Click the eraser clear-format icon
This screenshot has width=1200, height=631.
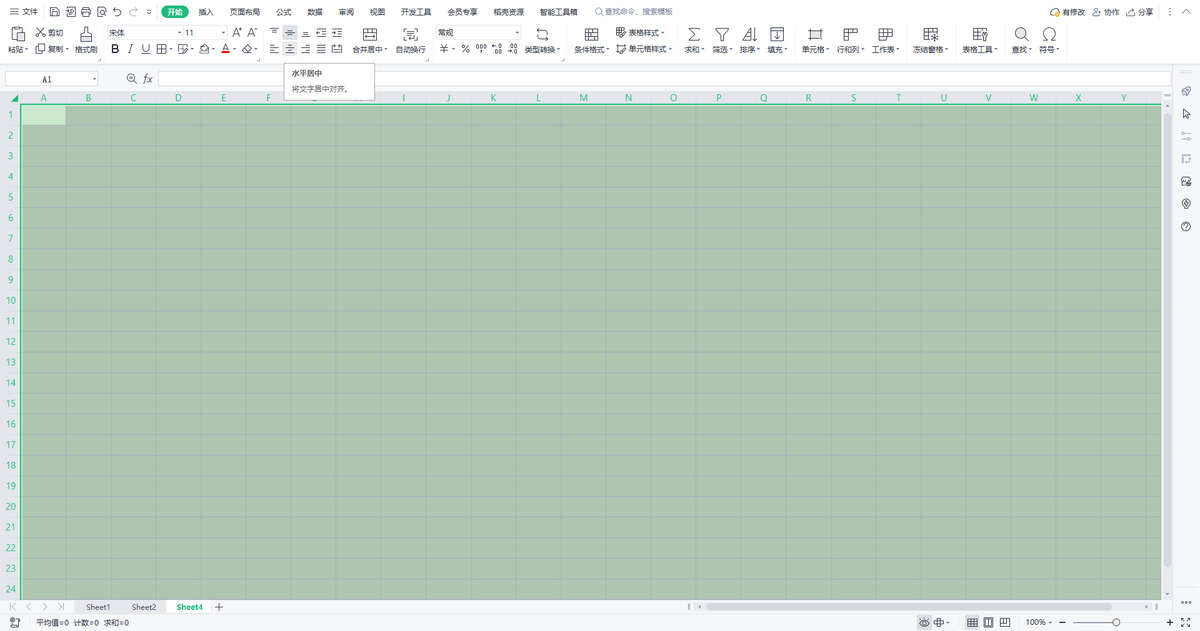coord(247,49)
